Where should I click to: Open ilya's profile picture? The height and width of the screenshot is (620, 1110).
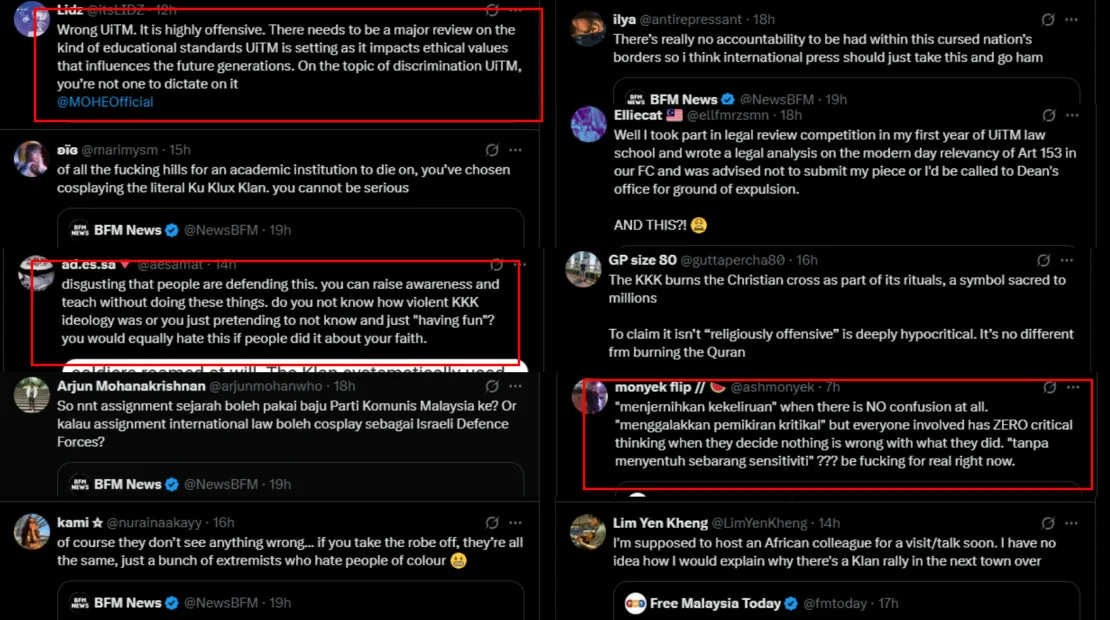point(588,29)
